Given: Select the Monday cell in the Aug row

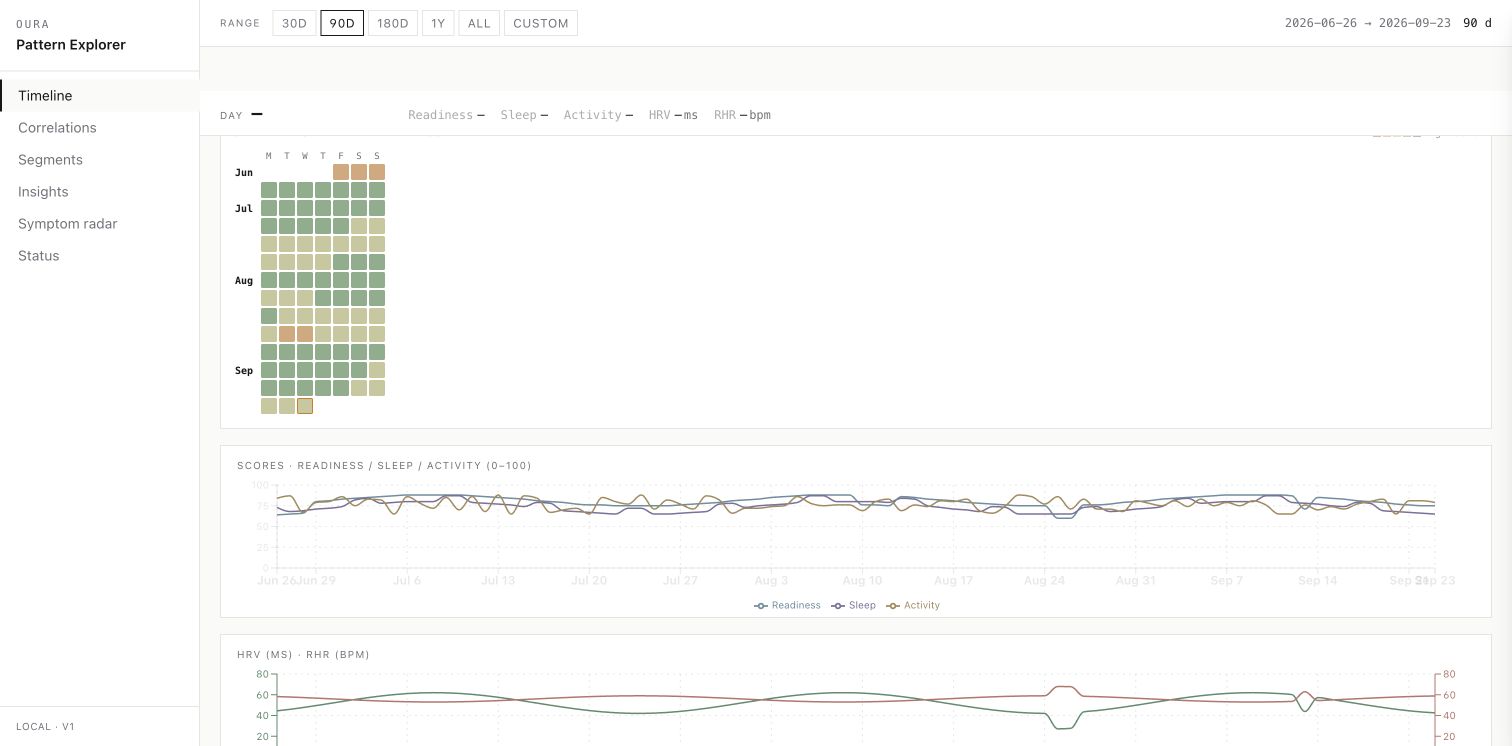Looking at the screenshot, I should pyautogui.click(x=269, y=280).
